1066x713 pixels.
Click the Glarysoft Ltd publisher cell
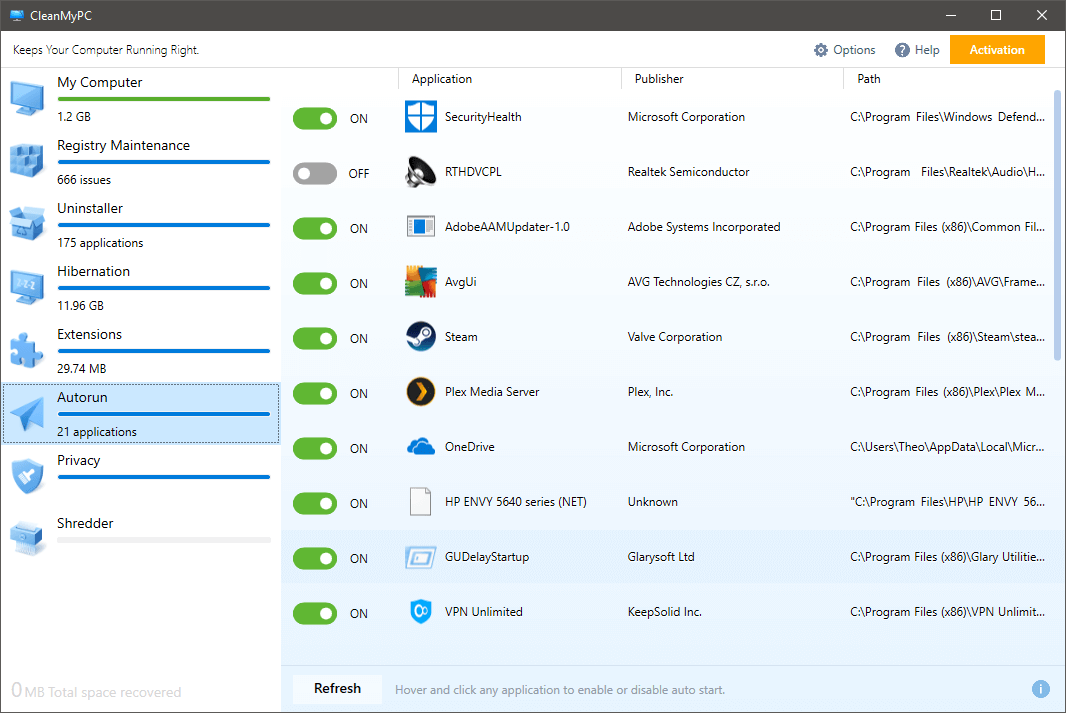tap(661, 557)
